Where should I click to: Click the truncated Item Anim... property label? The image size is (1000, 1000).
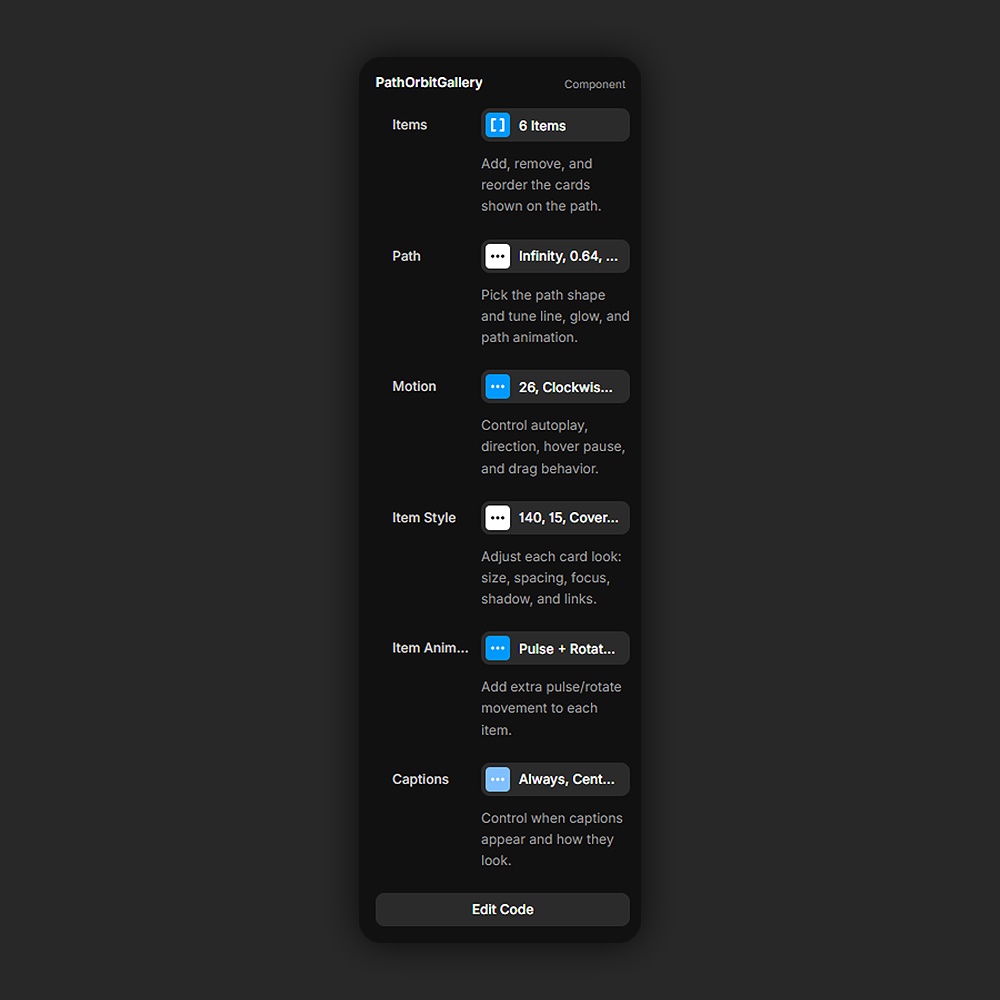point(430,648)
